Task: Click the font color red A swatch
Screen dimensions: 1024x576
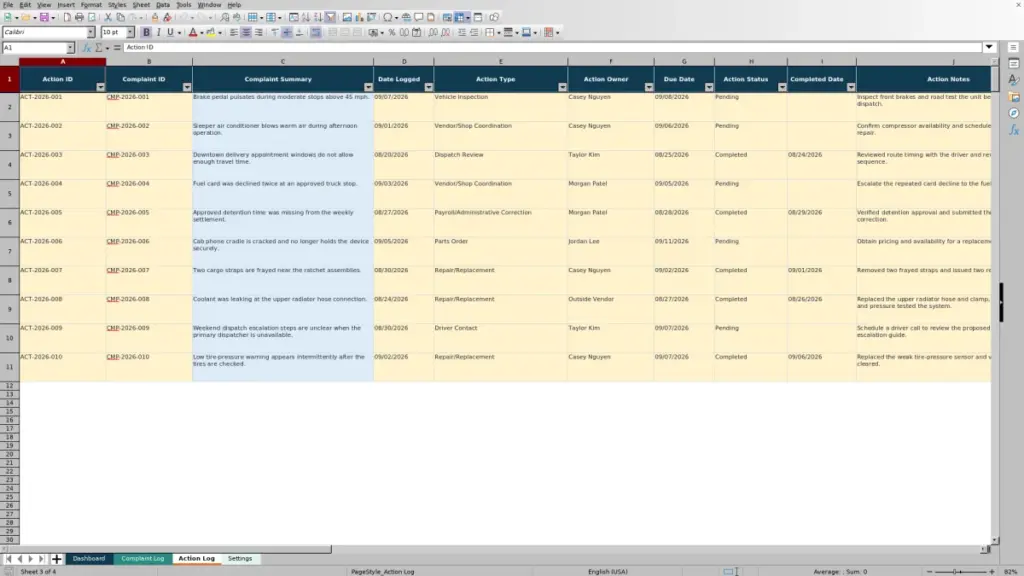Action: tap(193, 32)
